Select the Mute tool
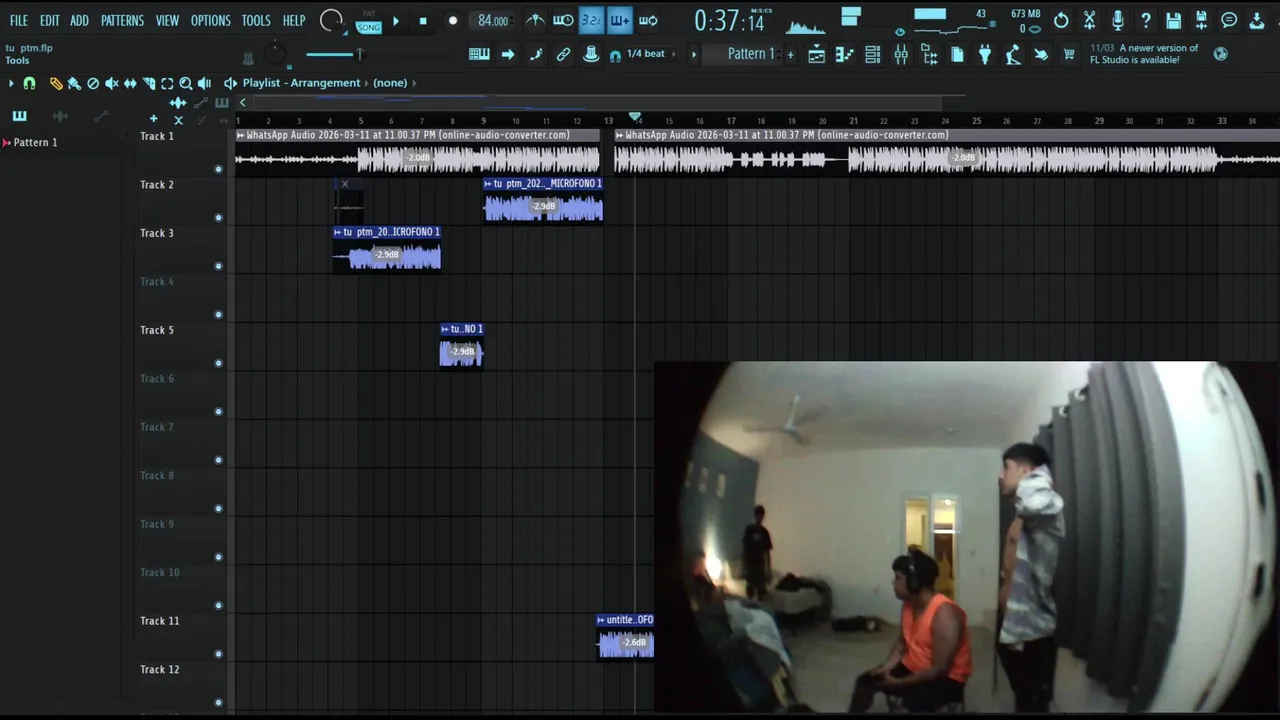This screenshot has height=720, width=1280. [111, 83]
